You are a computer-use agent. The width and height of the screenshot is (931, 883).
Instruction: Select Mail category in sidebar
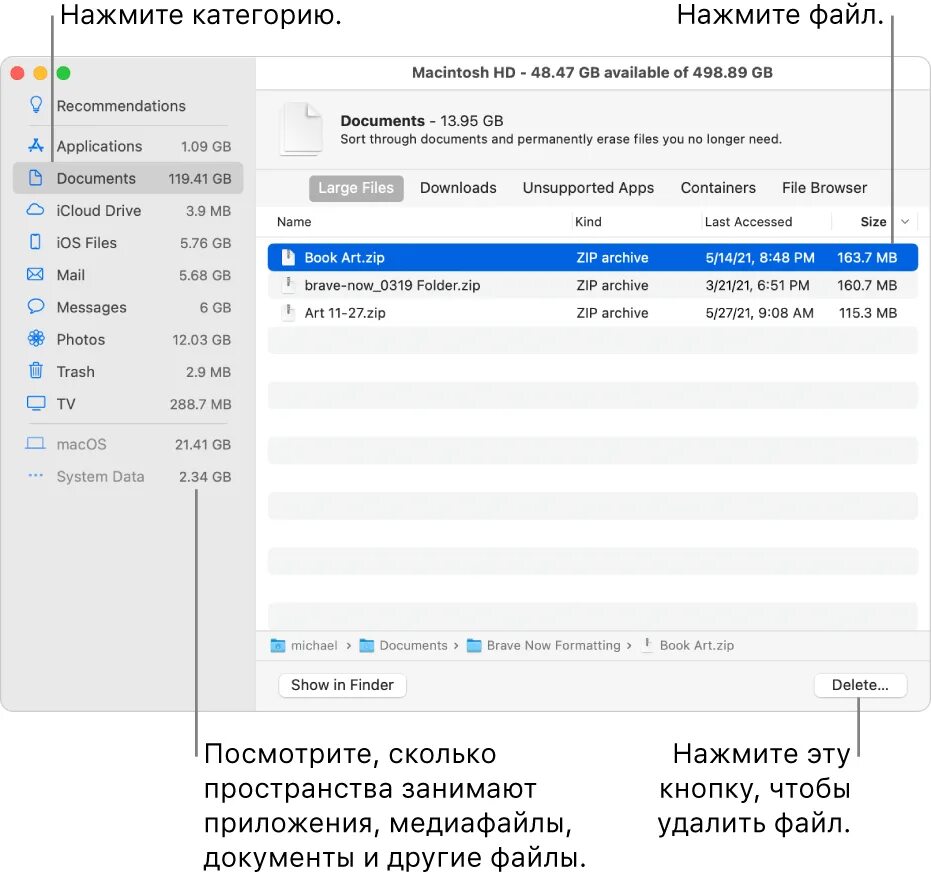(x=128, y=274)
